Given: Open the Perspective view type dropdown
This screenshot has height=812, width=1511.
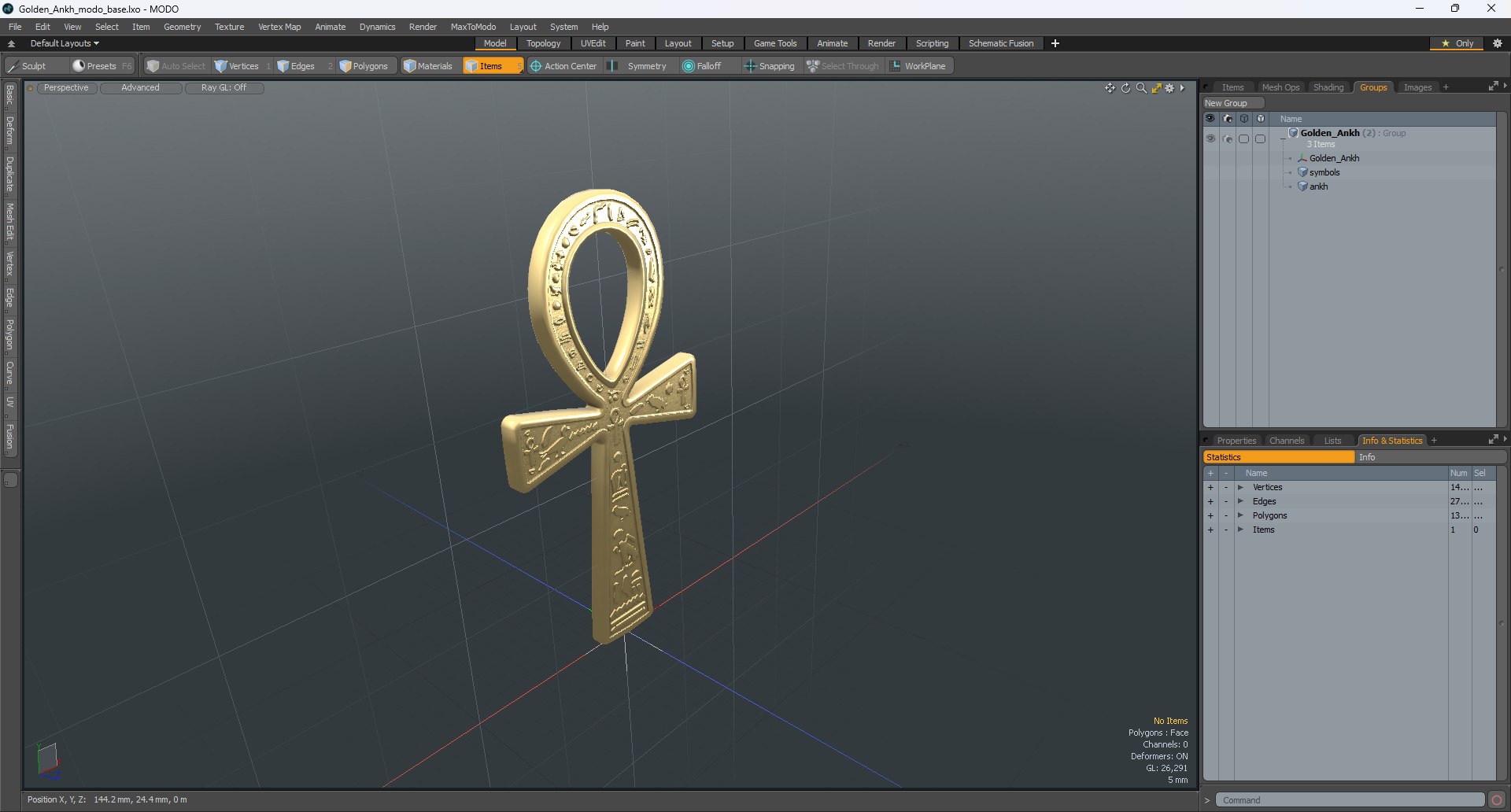Looking at the screenshot, I should pyautogui.click(x=66, y=88).
